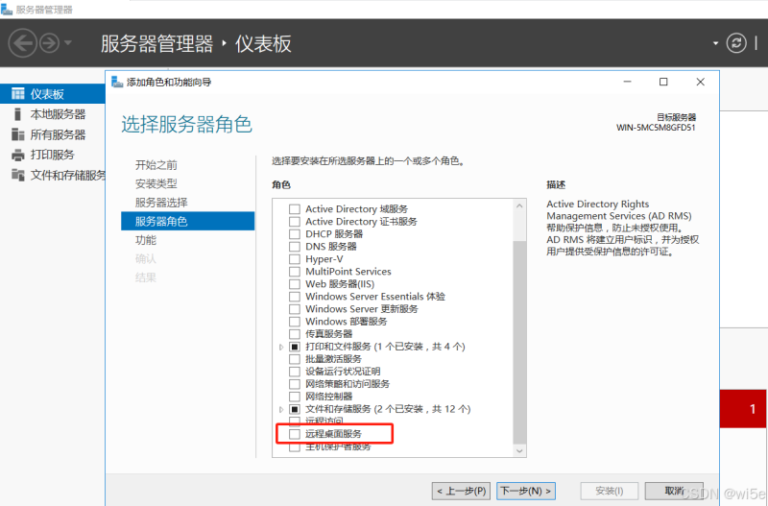The width and height of the screenshot is (768, 506).
Task: Toggle 打印和文件服务 checkbox
Action: coord(294,346)
